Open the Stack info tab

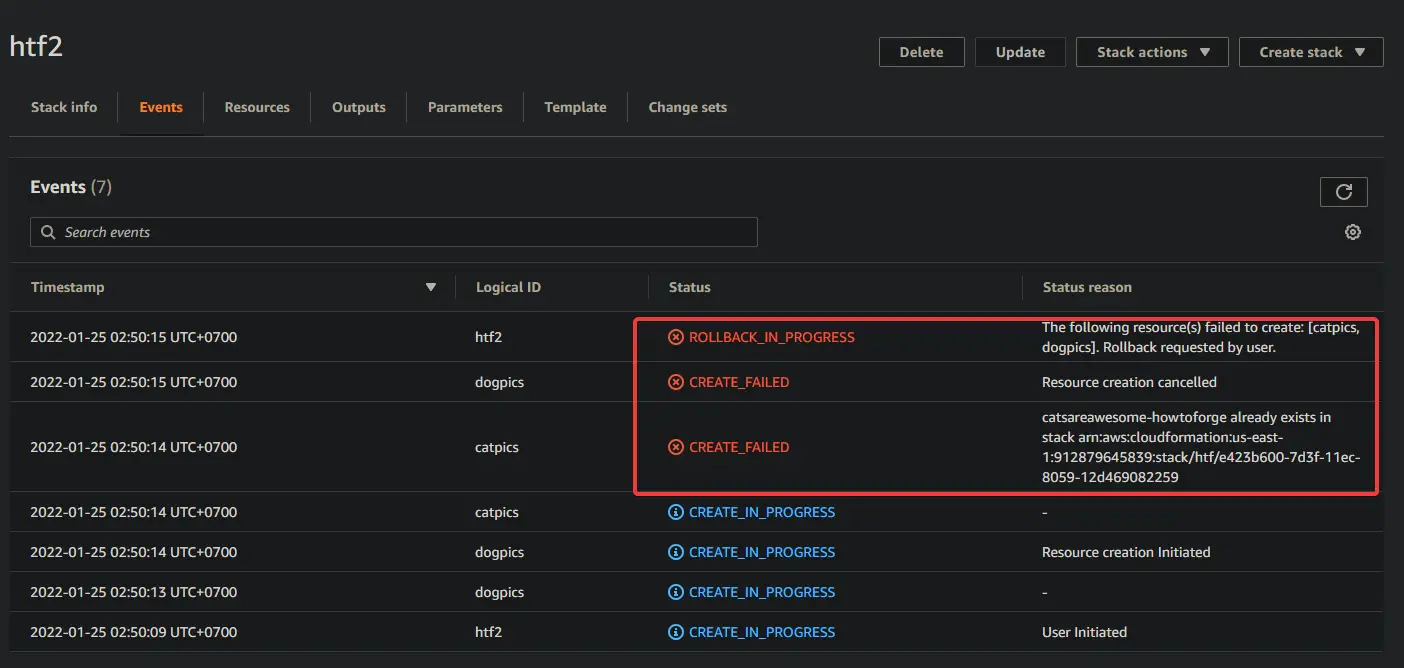(63, 107)
